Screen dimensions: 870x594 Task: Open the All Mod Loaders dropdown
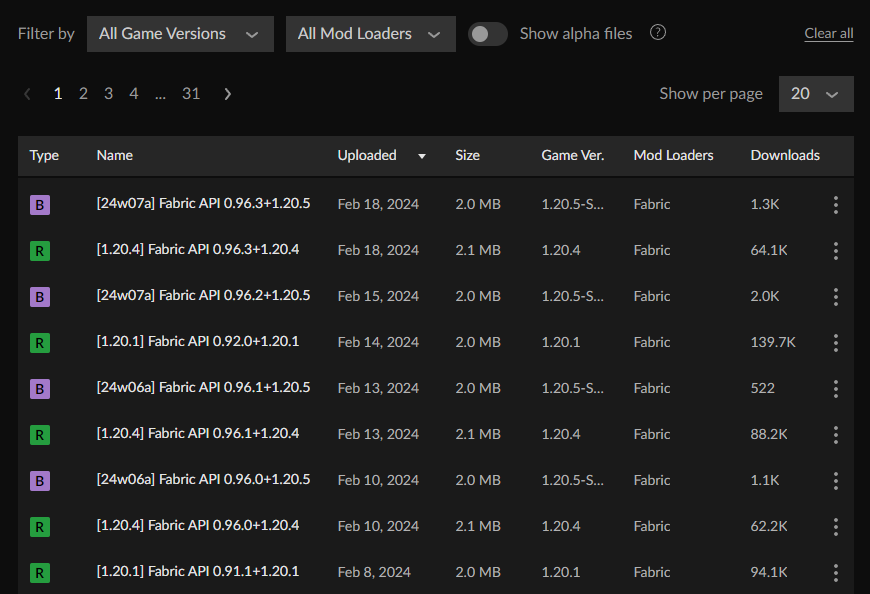[371, 34]
